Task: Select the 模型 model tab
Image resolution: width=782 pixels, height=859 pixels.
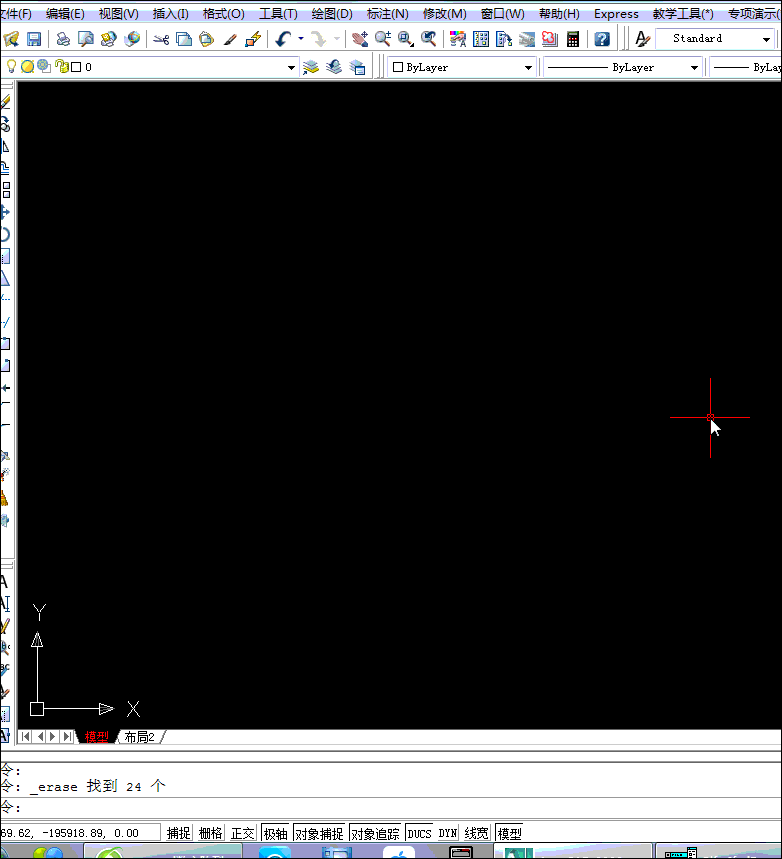Action: 96,737
